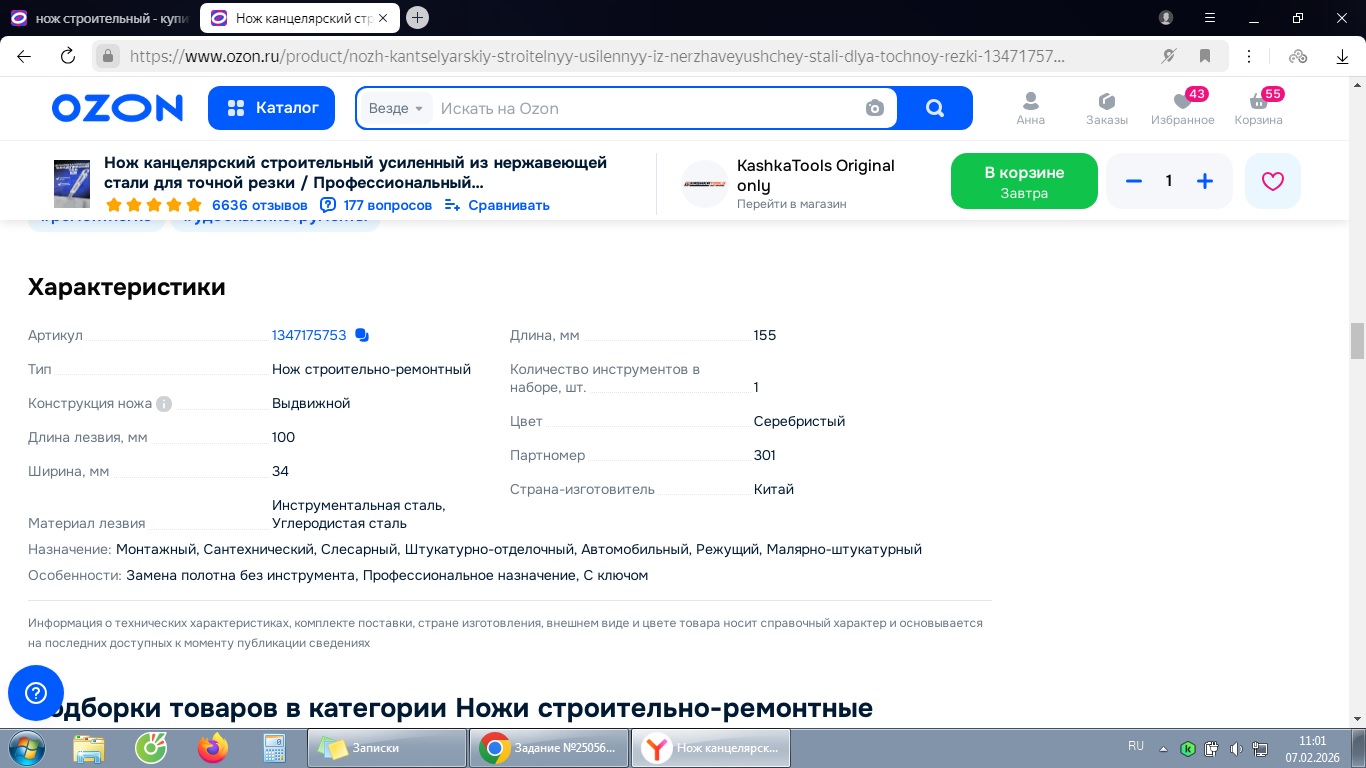This screenshot has height=768, width=1366.
Task: Open Windows Explorer from taskbar
Action: point(89,748)
